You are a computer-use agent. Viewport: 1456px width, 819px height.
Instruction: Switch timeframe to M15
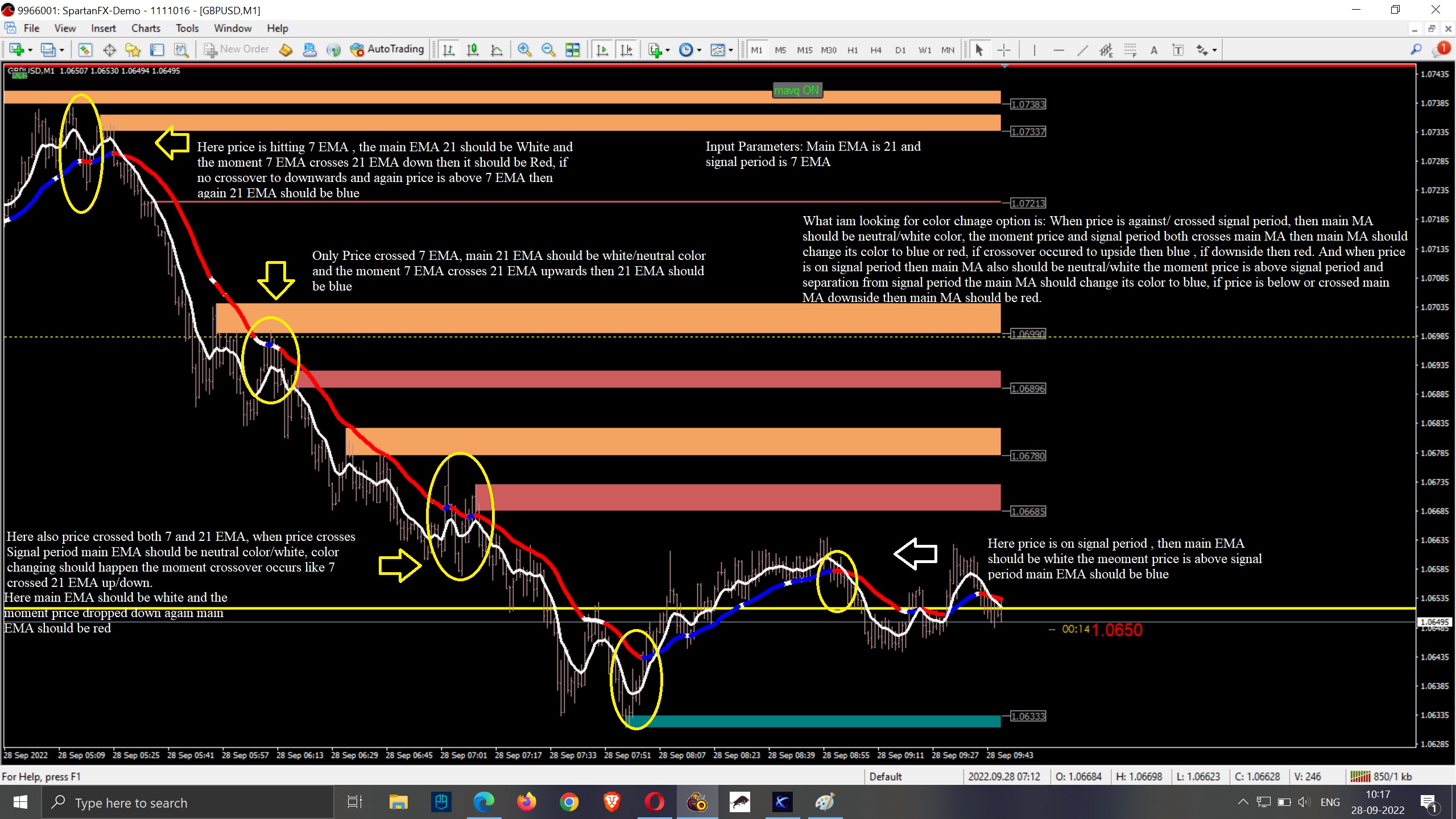coord(804,50)
